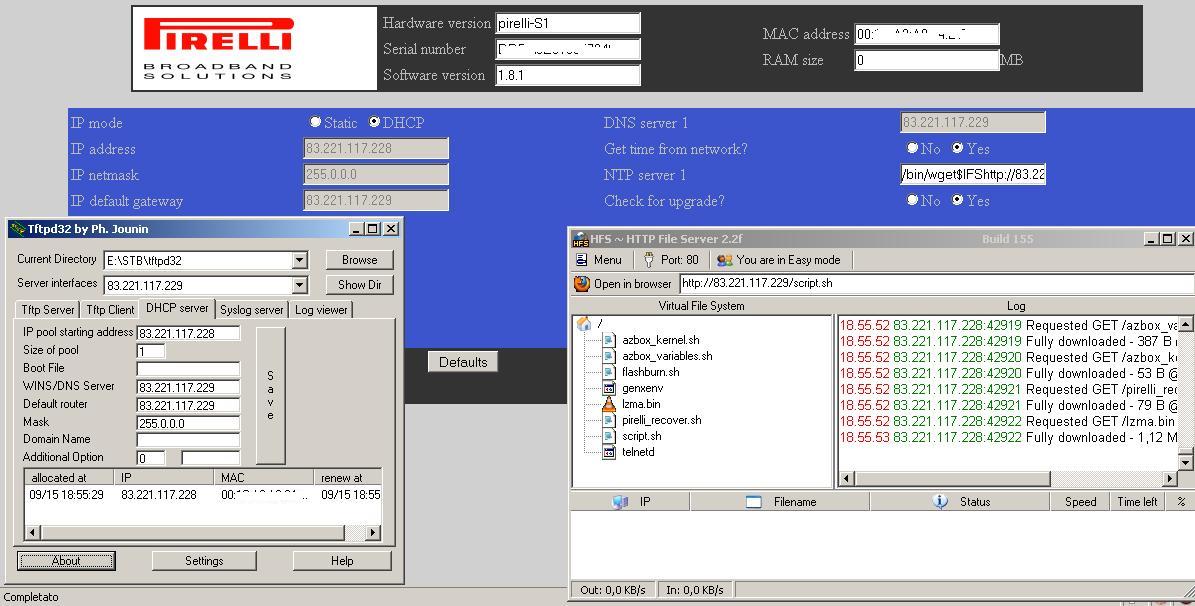Switch to the Tftp Client tab
Viewport: 1195px width, 606px height.
click(110, 309)
